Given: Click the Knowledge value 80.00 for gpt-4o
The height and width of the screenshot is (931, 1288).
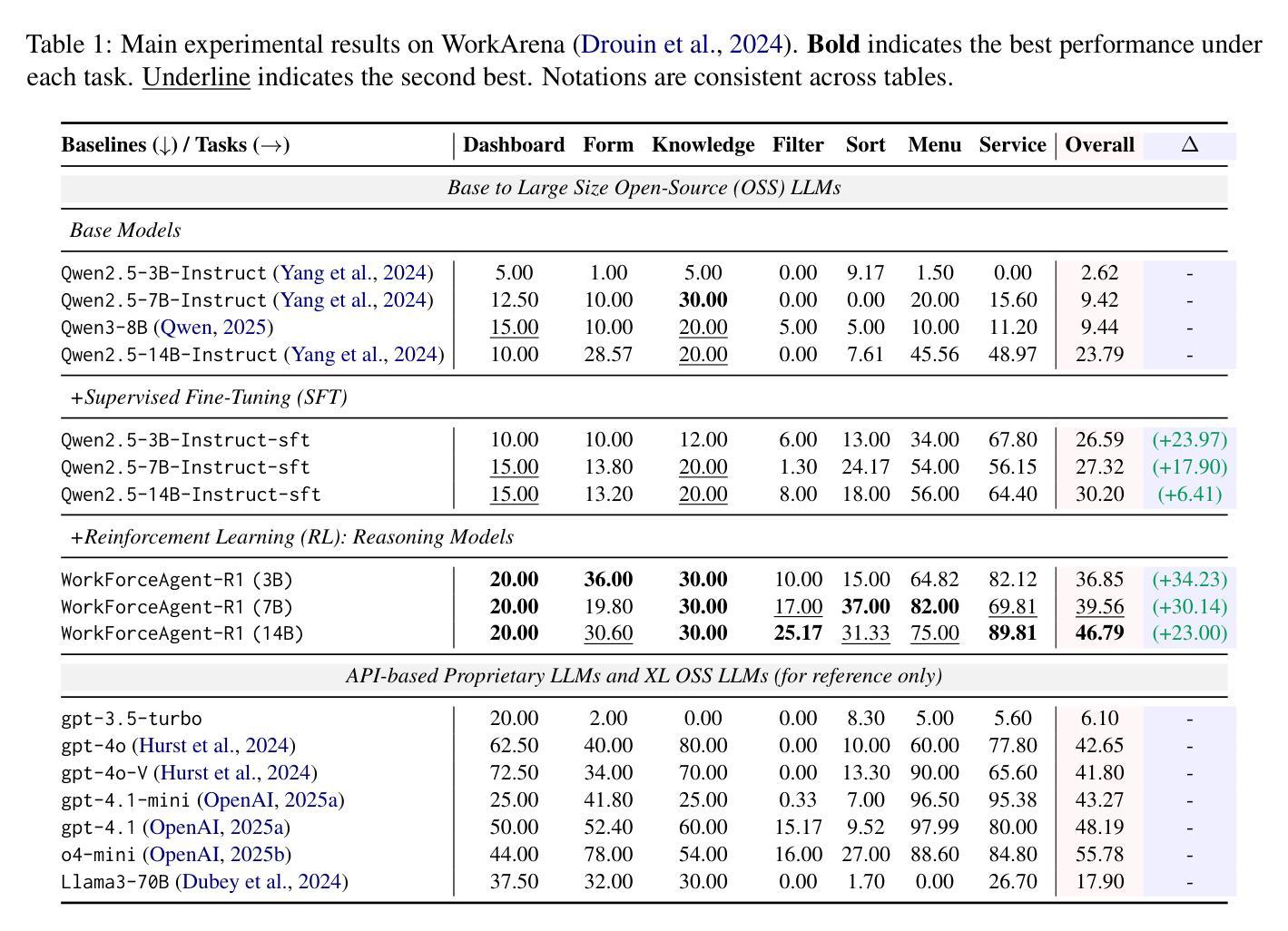Looking at the screenshot, I should click(x=703, y=746).
